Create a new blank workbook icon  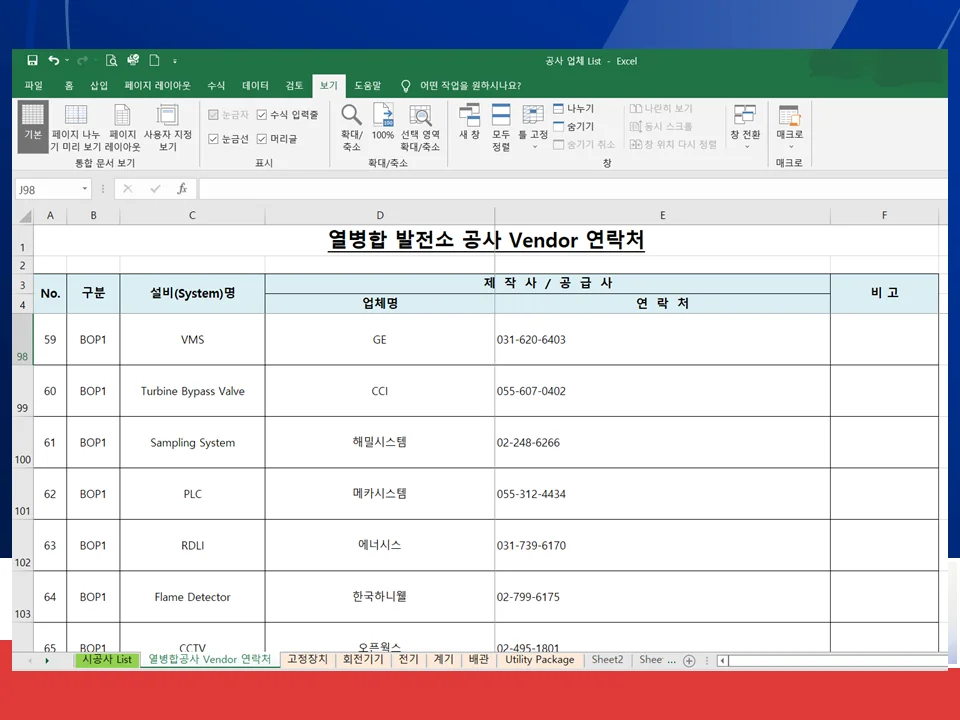click(154, 60)
